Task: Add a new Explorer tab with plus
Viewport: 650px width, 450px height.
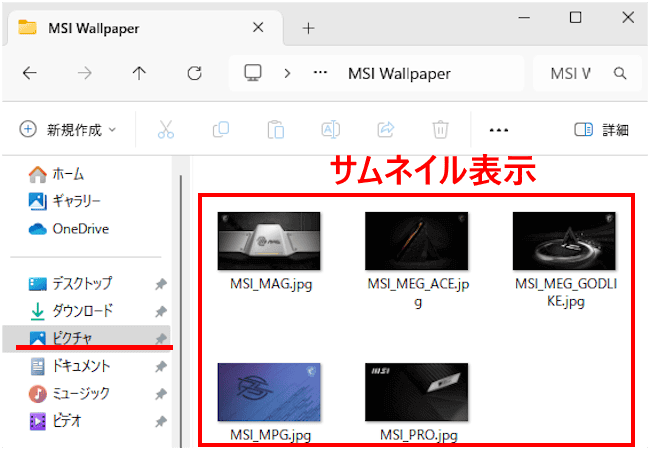Action: coord(308,28)
